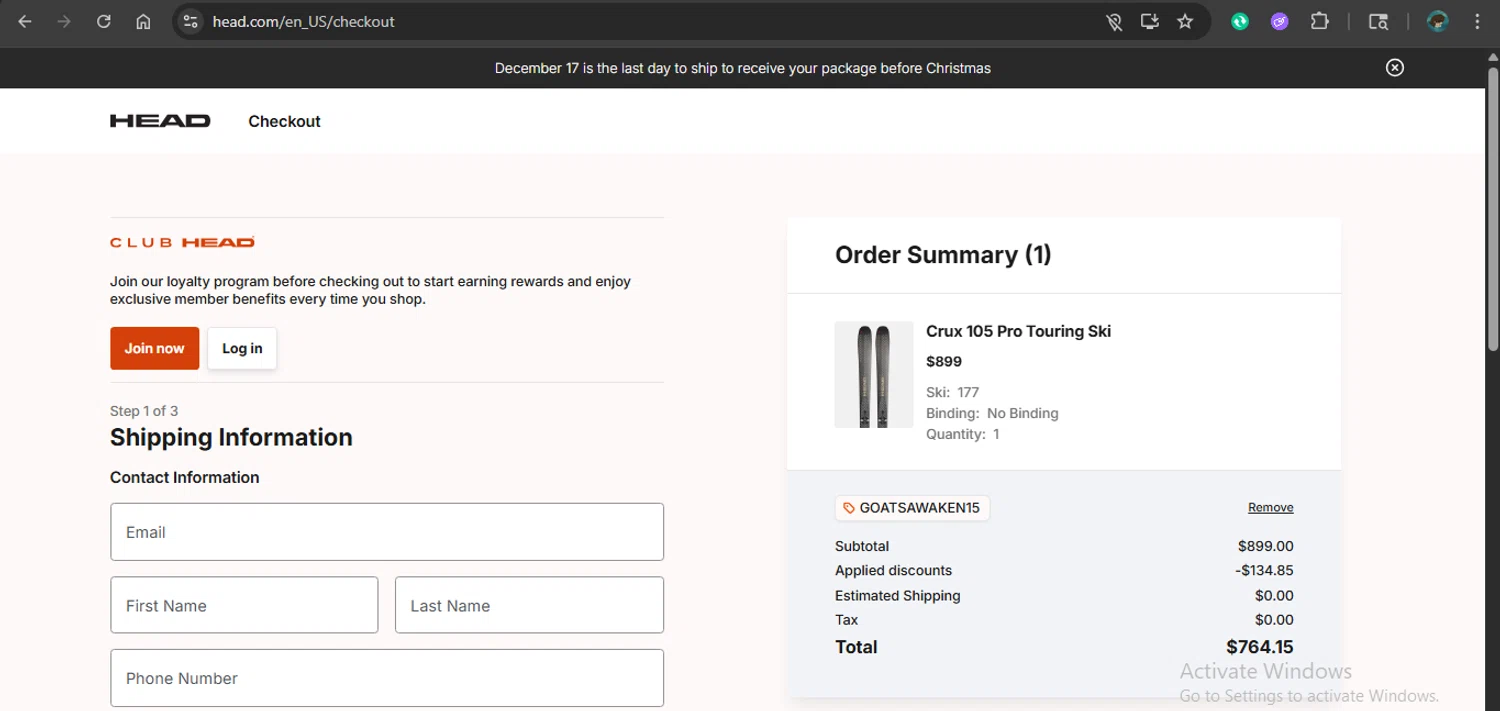Go back to the previous page
This screenshot has height=711, width=1500.
[x=25, y=21]
